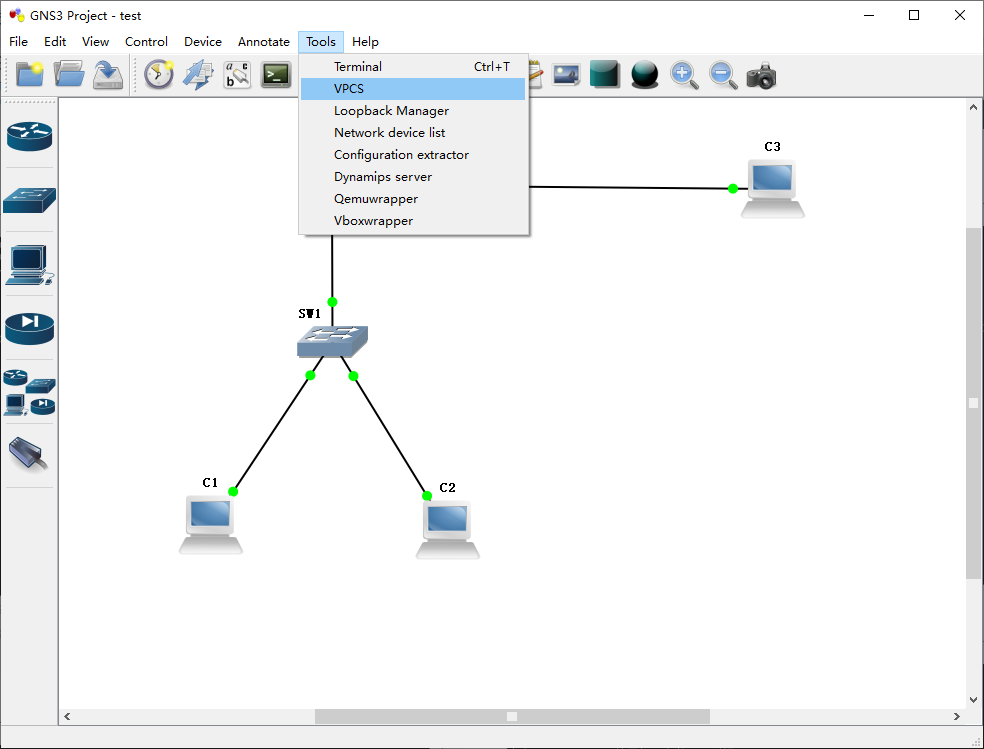Choose Loopback Manager menu entry
Screen dimensions: 984x749
[x=413, y=110]
